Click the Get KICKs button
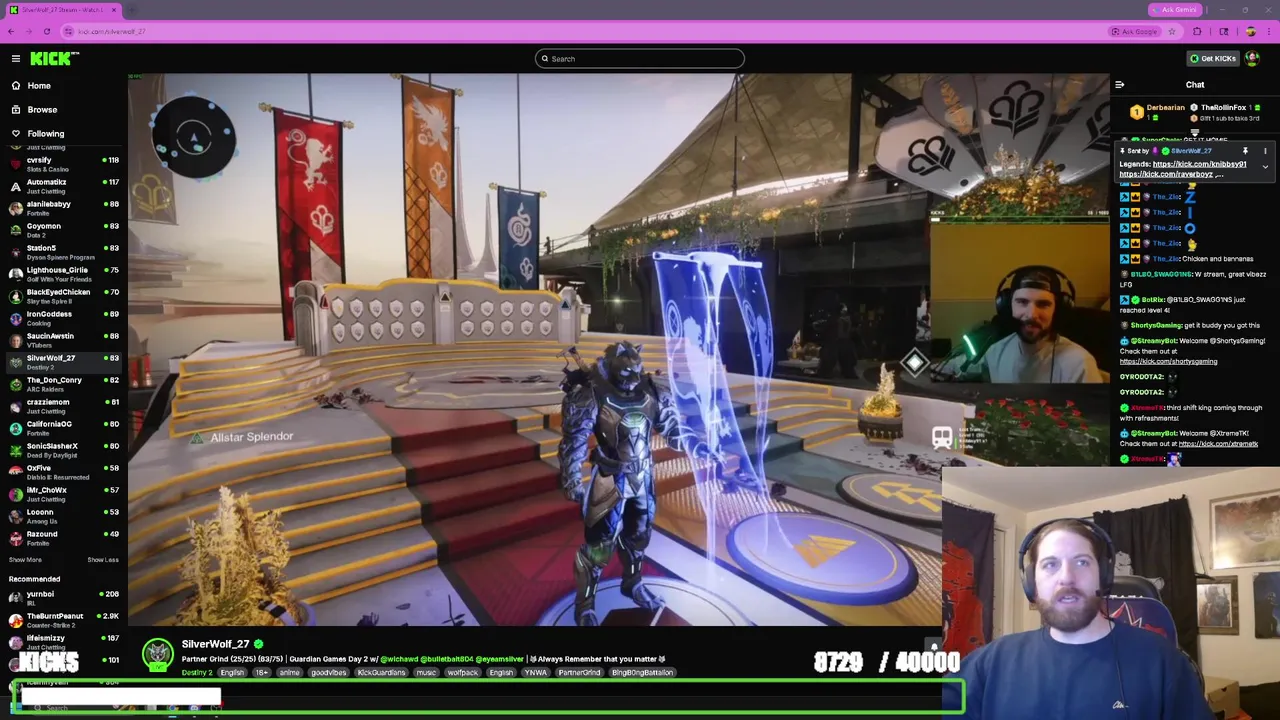The height and width of the screenshot is (720, 1280). click(1212, 59)
